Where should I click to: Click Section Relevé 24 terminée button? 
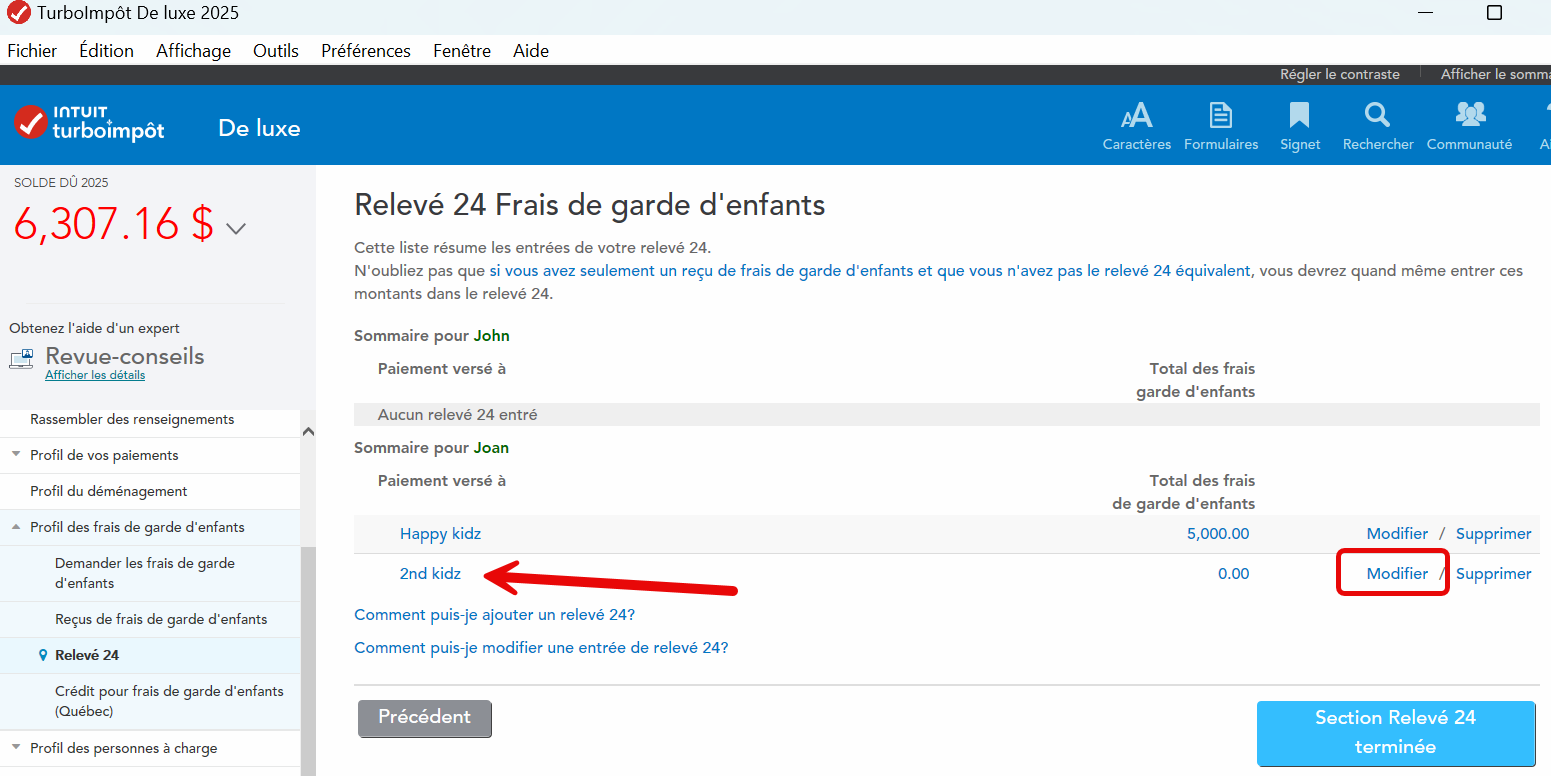click(1396, 733)
